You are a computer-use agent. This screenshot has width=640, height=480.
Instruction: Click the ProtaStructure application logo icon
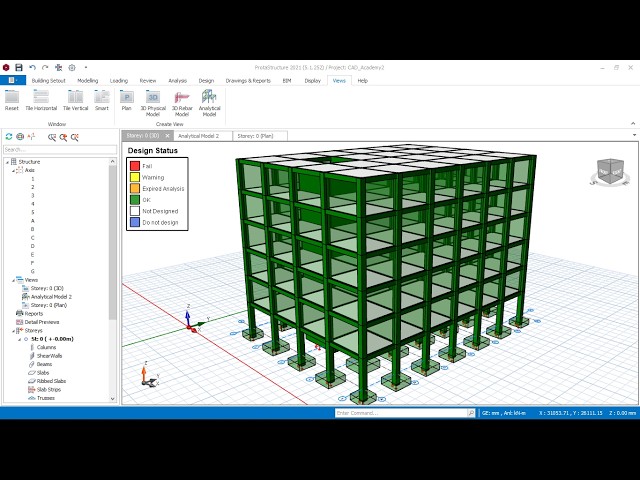(x=6, y=67)
